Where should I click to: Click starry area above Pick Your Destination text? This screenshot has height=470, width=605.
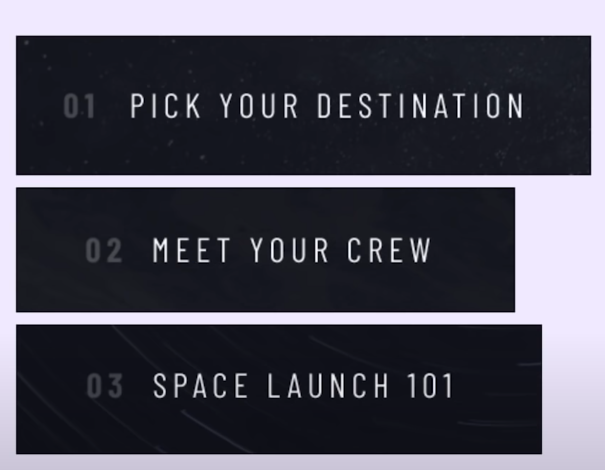pyautogui.click(x=303, y=64)
